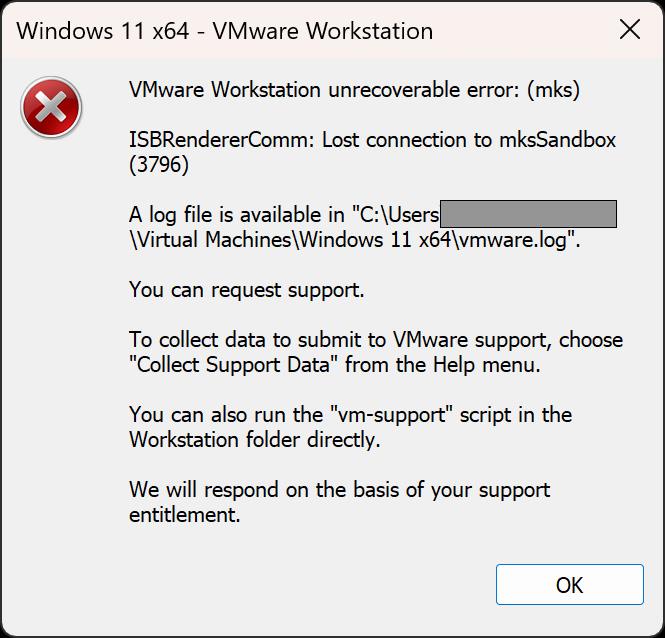Screen dimensions: 665x638
Task: Click the gray redacted username box
Action: click(528, 214)
